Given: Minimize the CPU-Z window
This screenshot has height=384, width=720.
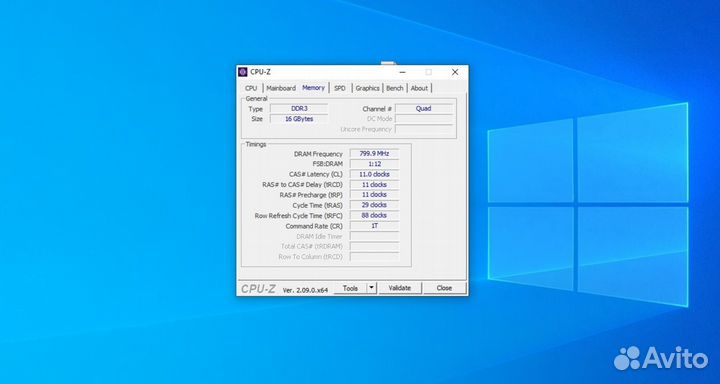Looking at the screenshot, I should coord(402,72).
